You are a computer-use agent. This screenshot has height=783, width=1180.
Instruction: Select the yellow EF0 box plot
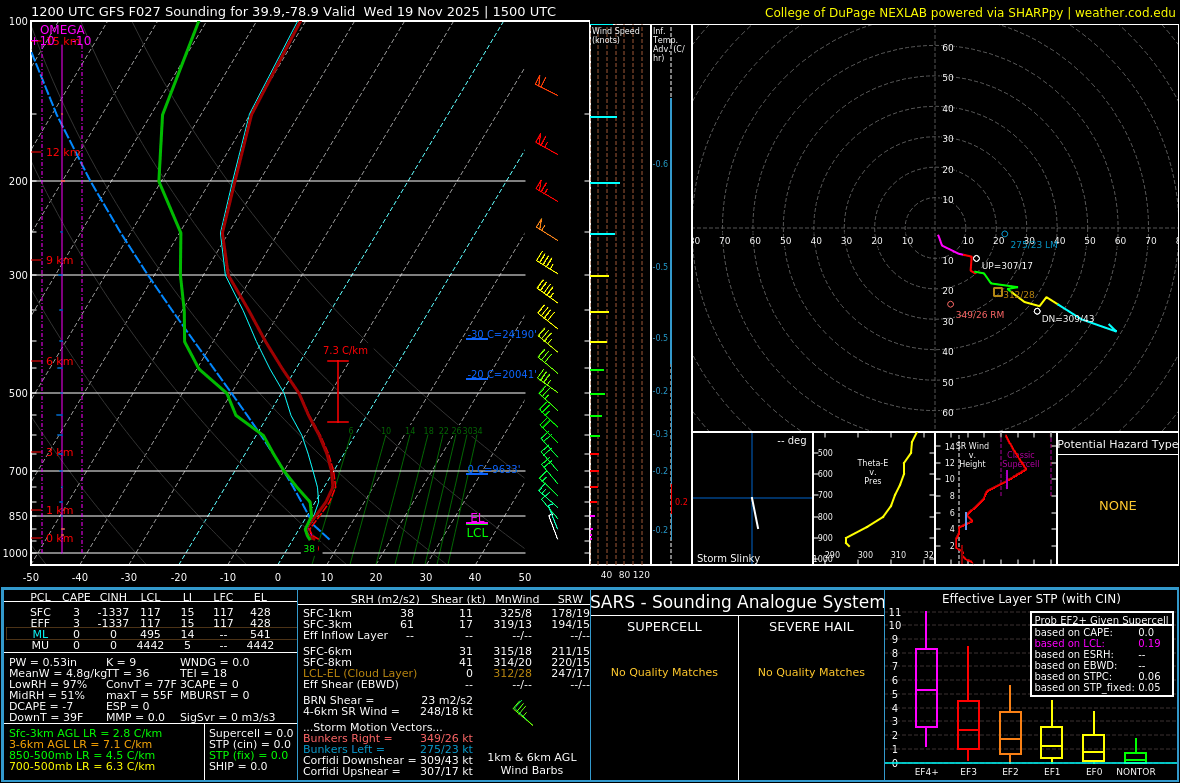coord(1093,747)
